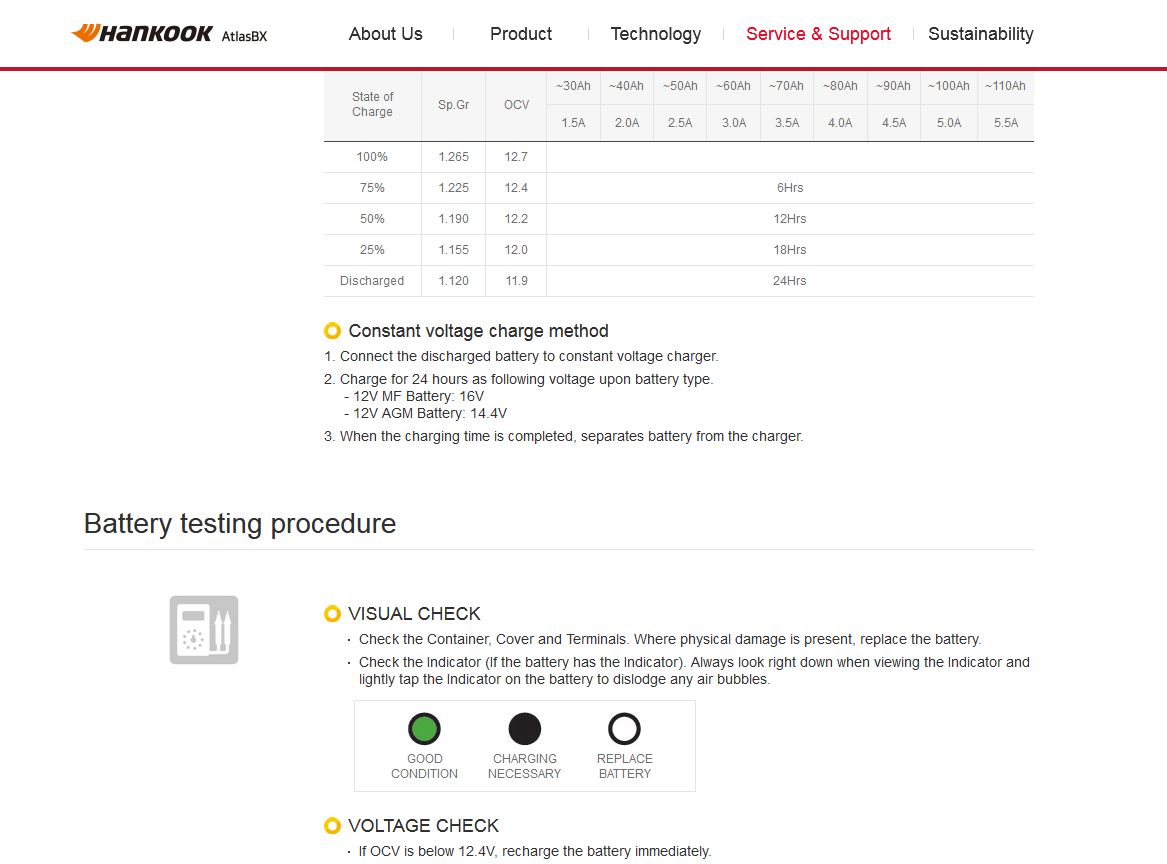Click the 1.155 specific gravity value
Image resolution: width=1167 pixels, height=864 pixels.
tap(453, 250)
